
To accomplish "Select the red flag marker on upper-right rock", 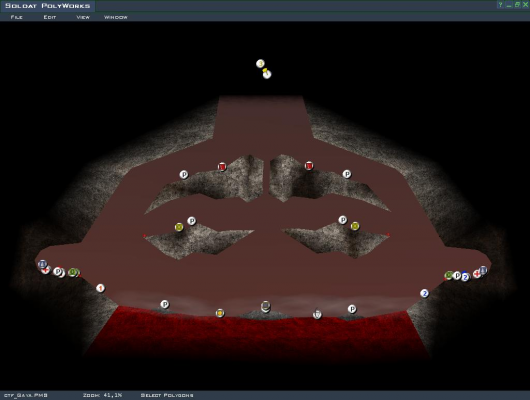I will tap(309, 166).
